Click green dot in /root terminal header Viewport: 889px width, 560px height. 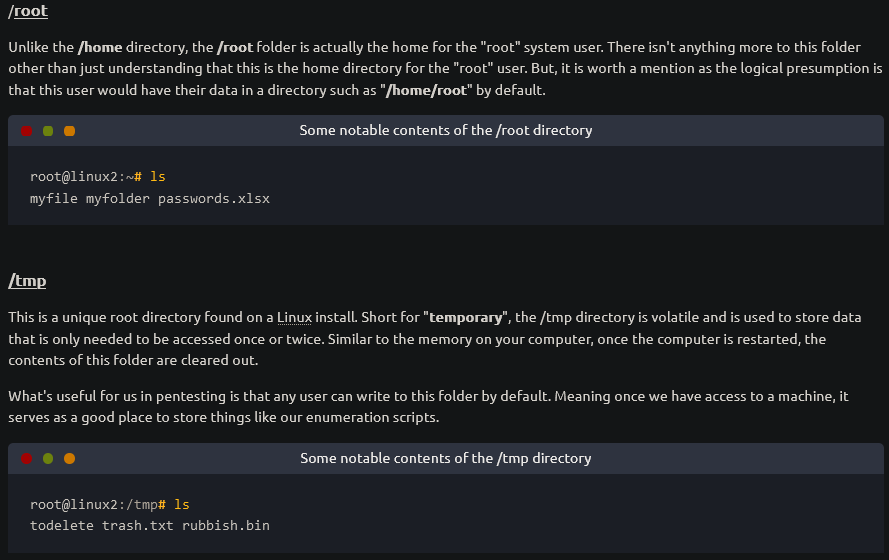pyautogui.click(x=48, y=131)
